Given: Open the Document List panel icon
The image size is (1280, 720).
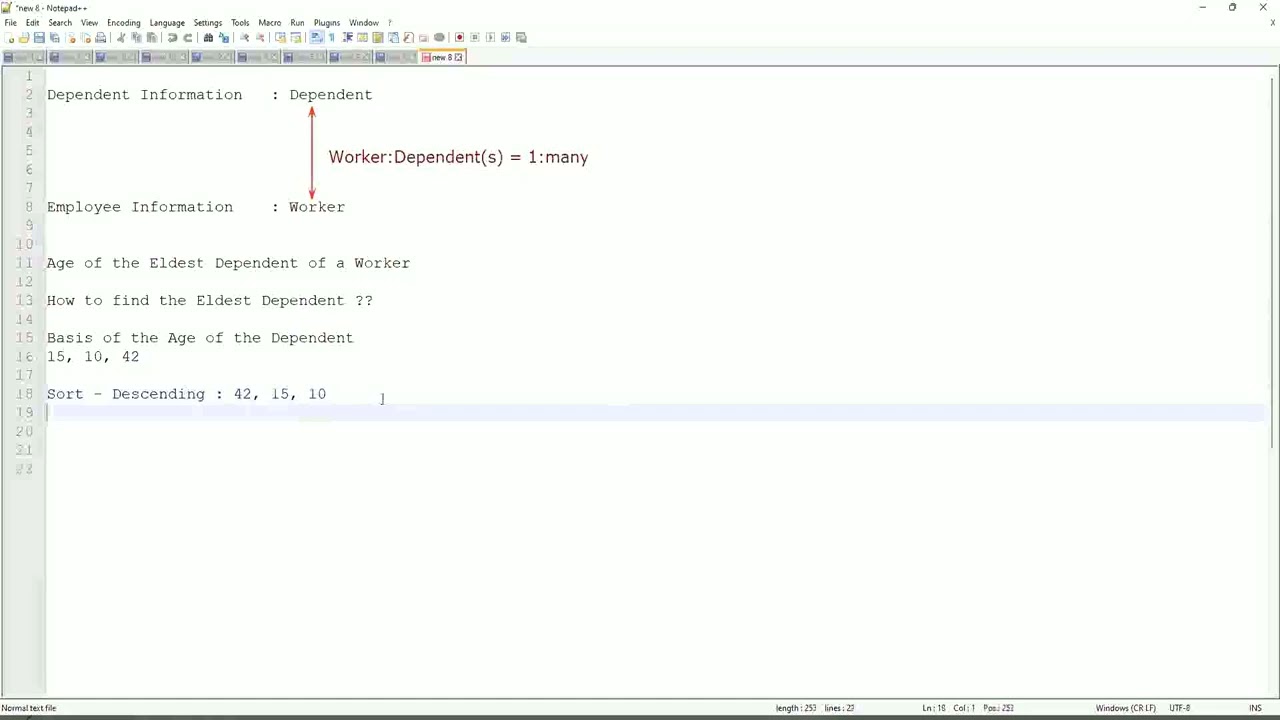Looking at the screenshot, I should point(393,37).
